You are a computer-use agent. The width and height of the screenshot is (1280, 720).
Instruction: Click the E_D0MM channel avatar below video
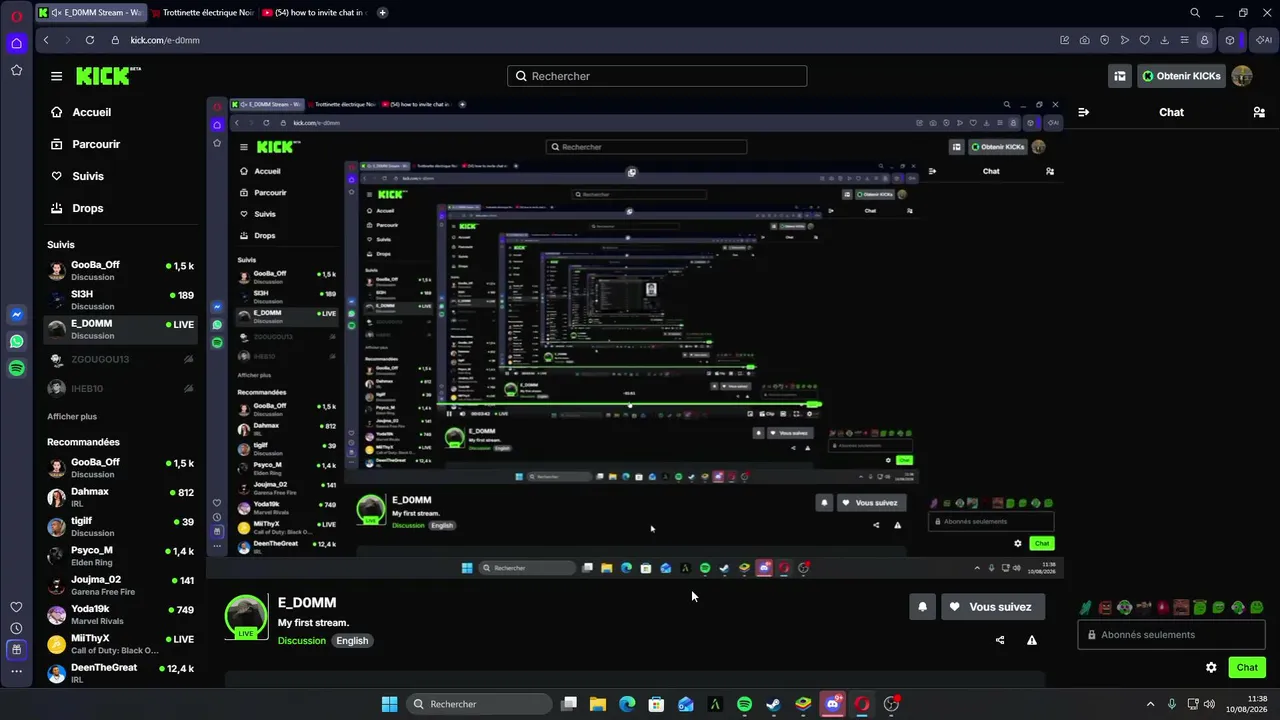click(x=246, y=616)
